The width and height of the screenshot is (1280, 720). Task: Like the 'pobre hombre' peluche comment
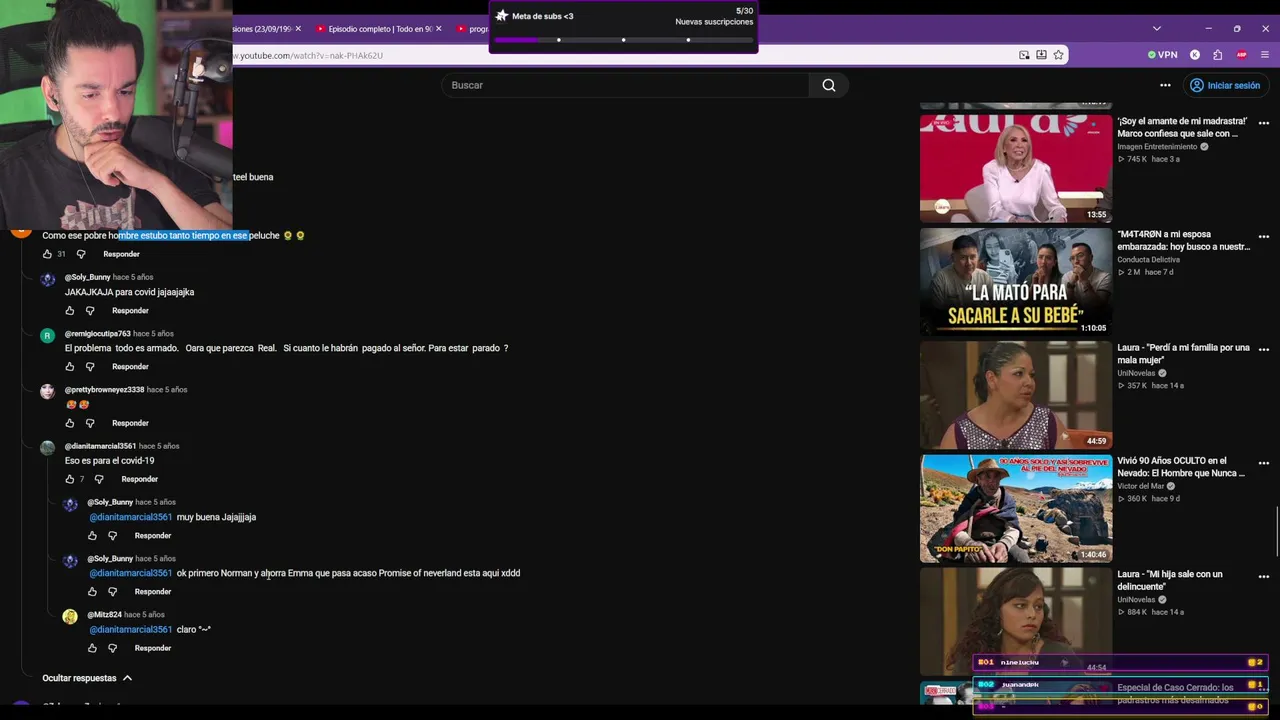coord(47,254)
